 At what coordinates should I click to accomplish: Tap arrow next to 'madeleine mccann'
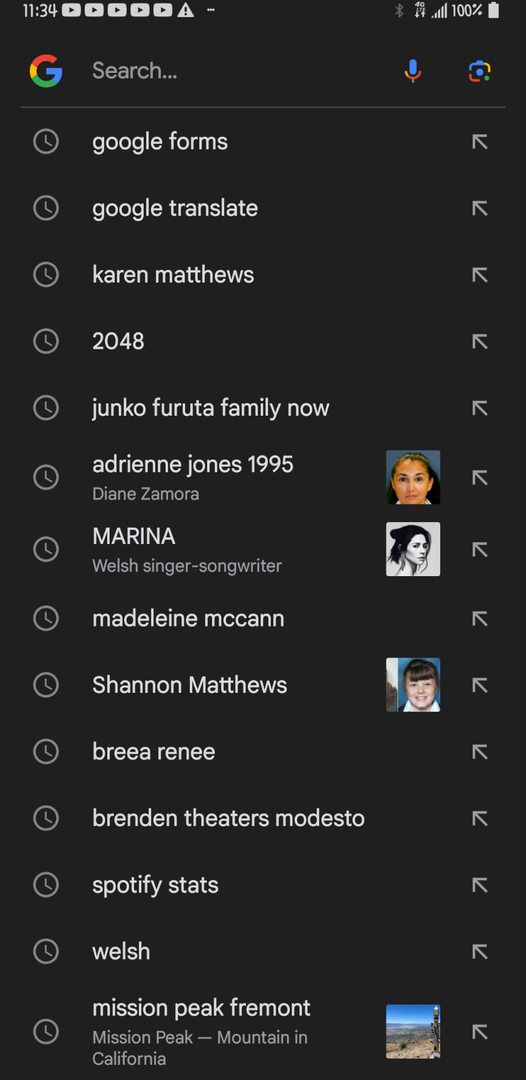coord(480,619)
